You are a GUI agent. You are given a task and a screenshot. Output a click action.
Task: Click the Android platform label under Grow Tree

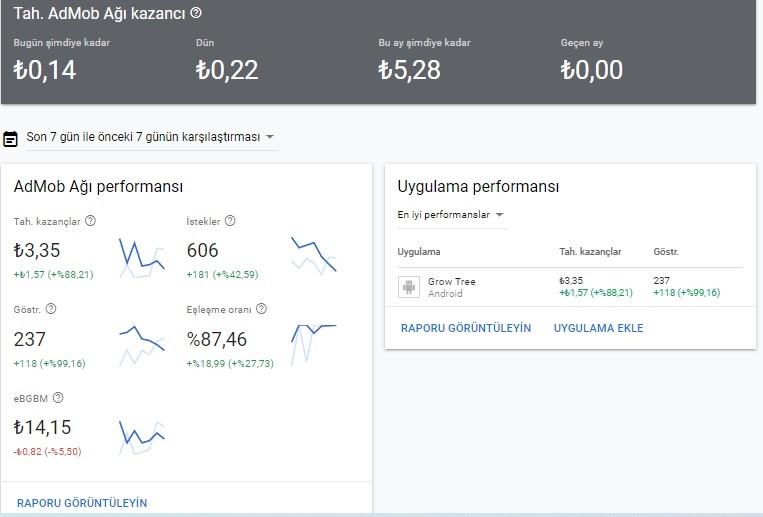click(445, 294)
